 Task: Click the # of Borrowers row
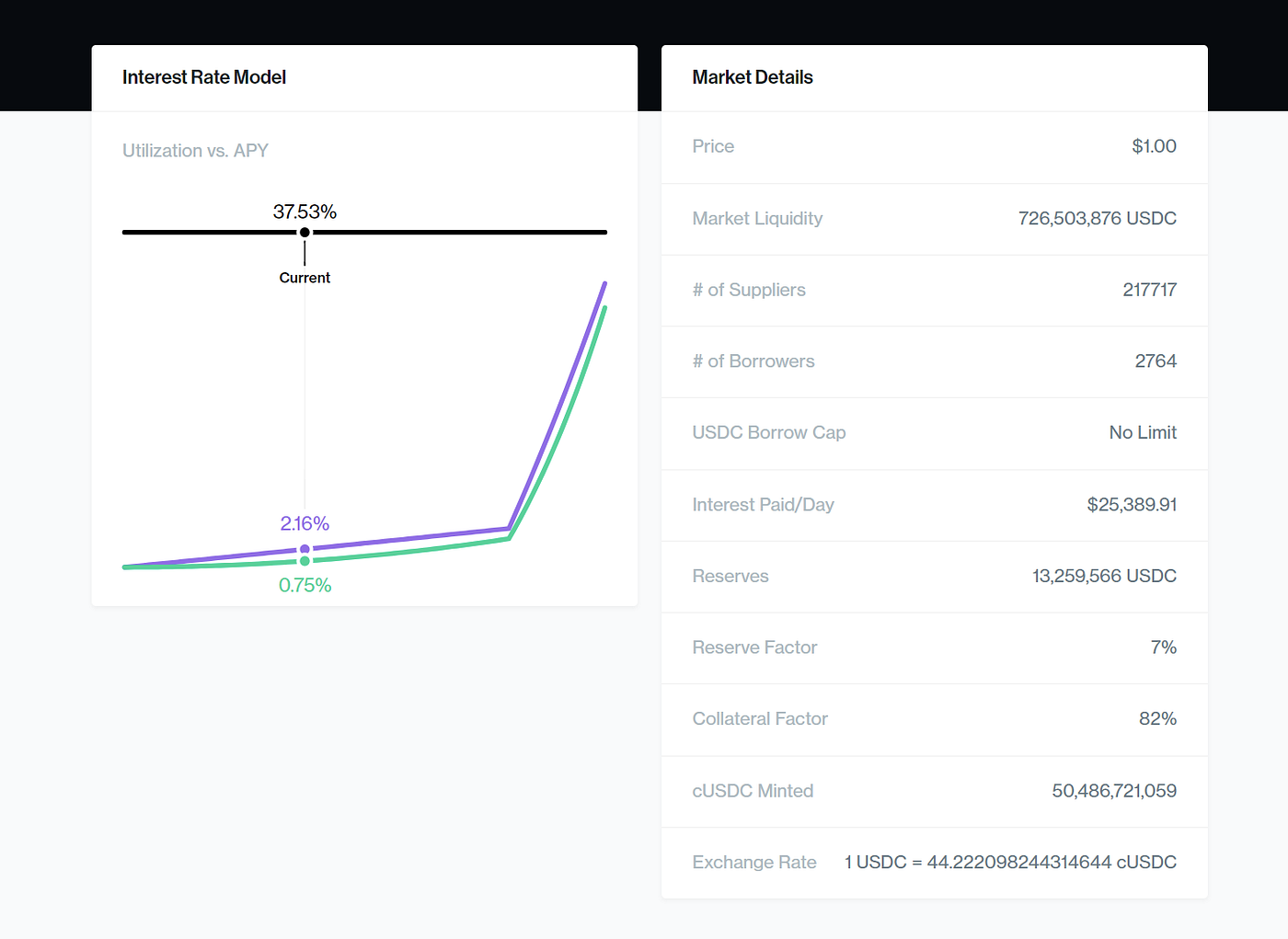click(x=935, y=361)
